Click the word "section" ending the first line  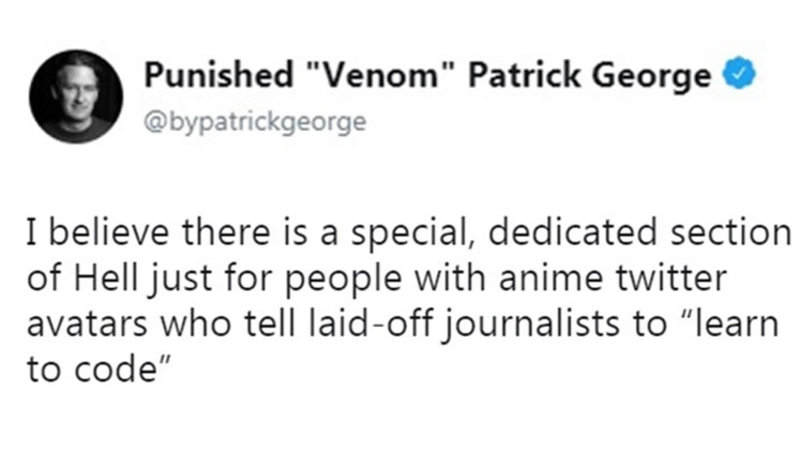tap(731, 232)
